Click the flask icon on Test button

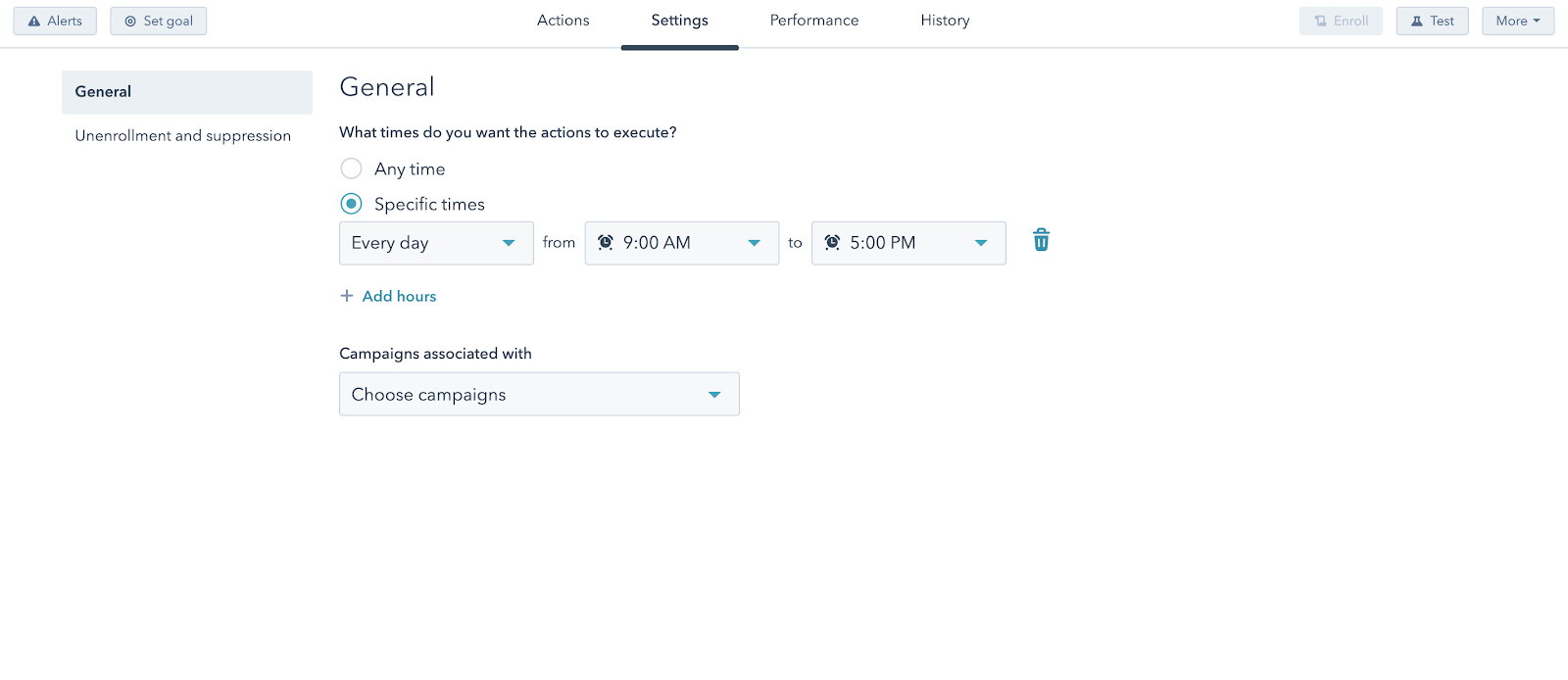[x=1416, y=22]
